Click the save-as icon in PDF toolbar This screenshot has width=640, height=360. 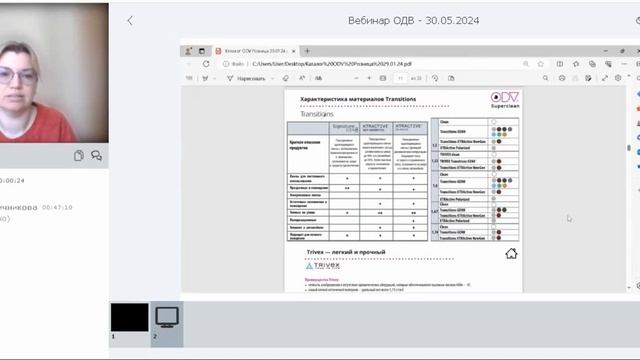pyautogui.click(x=588, y=78)
